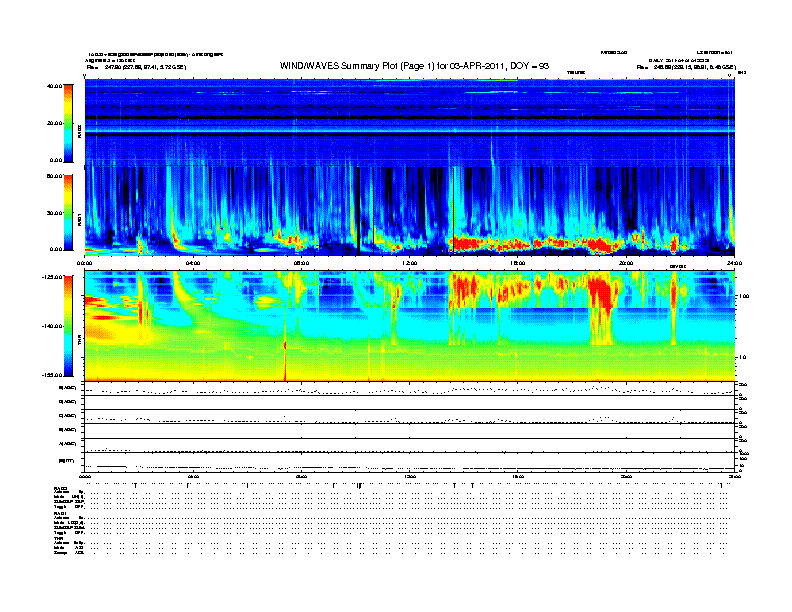
Task: Click the 04:00 tick label under RAD1 spectrogram
Action: coord(193,263)
